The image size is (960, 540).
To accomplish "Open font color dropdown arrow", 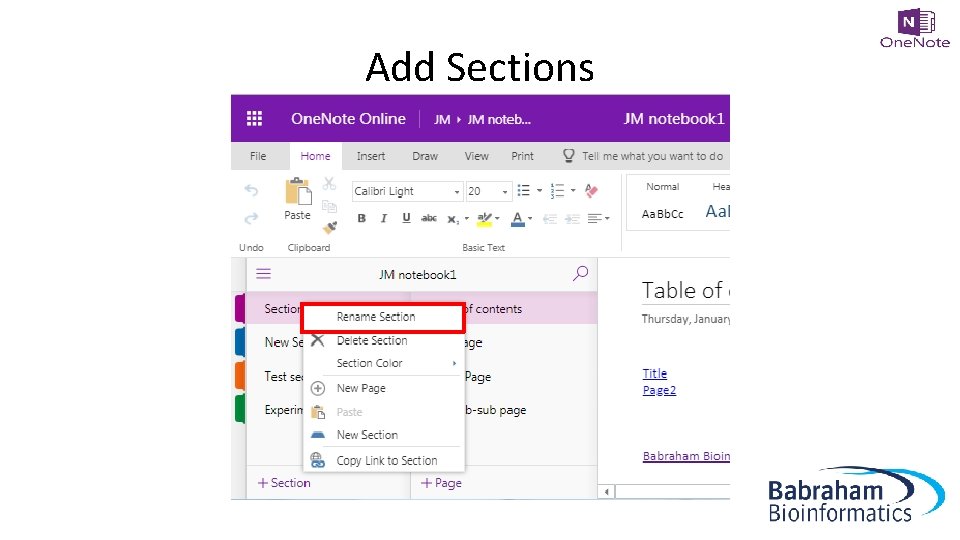I will click(530, 218).
